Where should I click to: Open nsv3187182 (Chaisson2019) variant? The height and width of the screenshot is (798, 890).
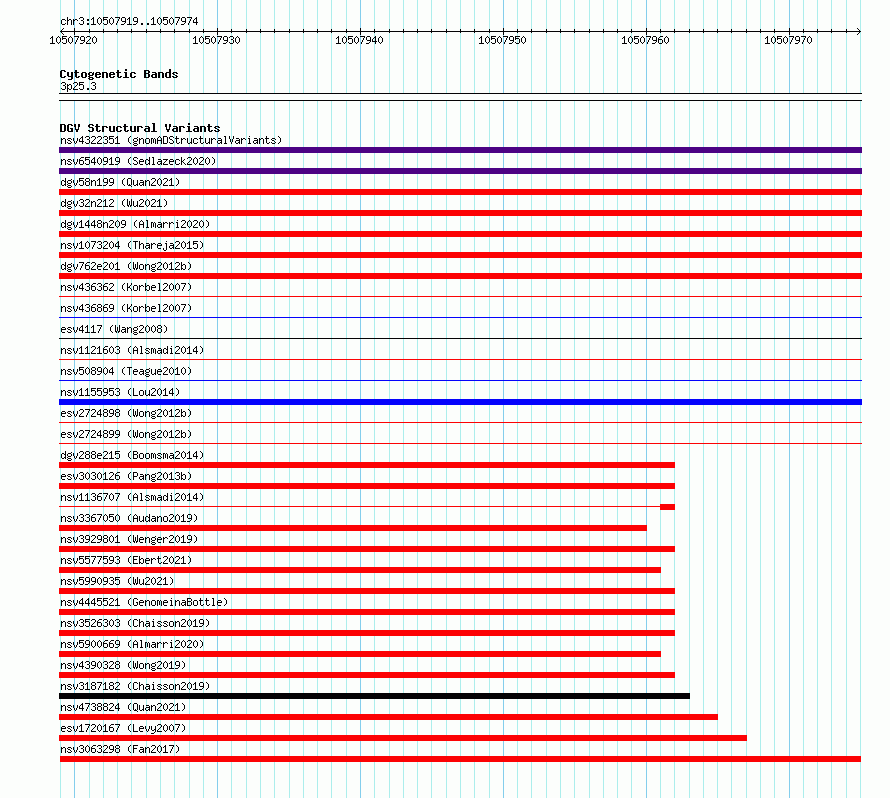(x=135, y=686)
